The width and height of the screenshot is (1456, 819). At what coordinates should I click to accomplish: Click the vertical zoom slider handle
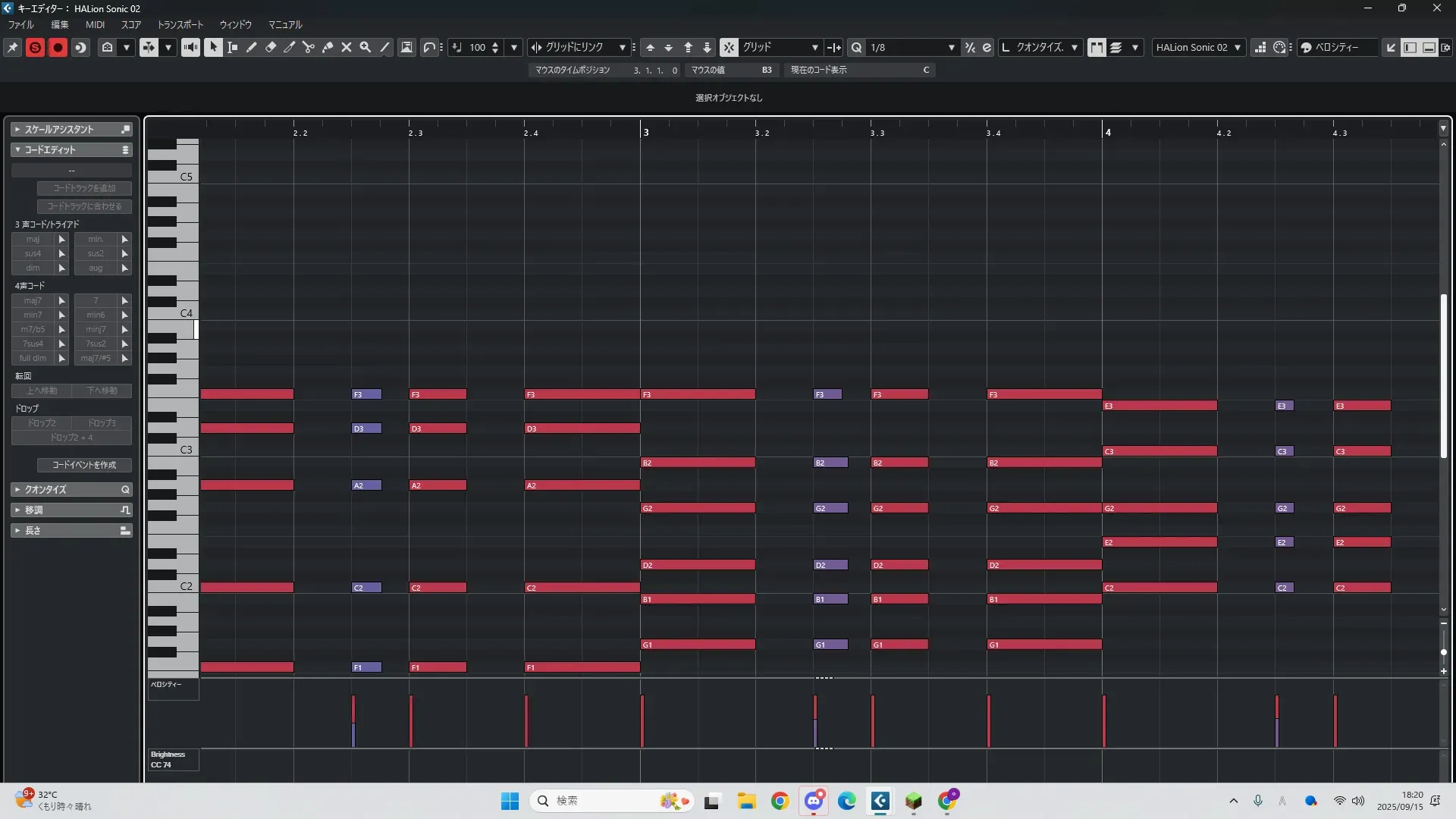[x=1443, y=652]
